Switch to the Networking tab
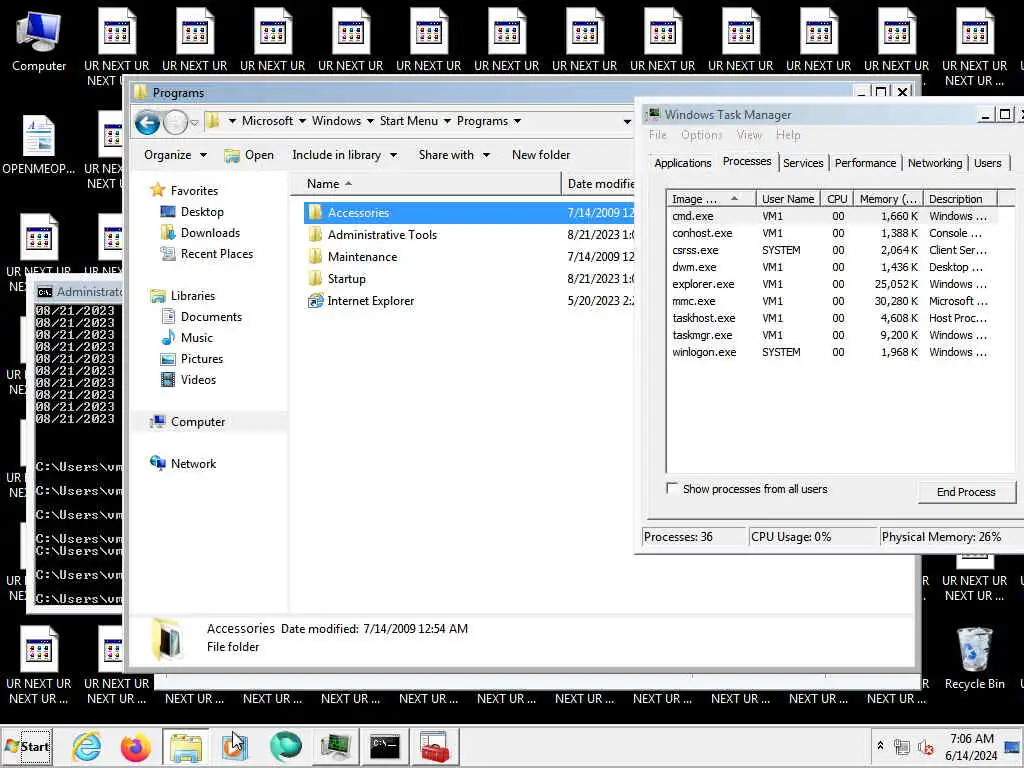This screenshot has height=768, width=1024. pyautogui.click(x=935, y=163)
